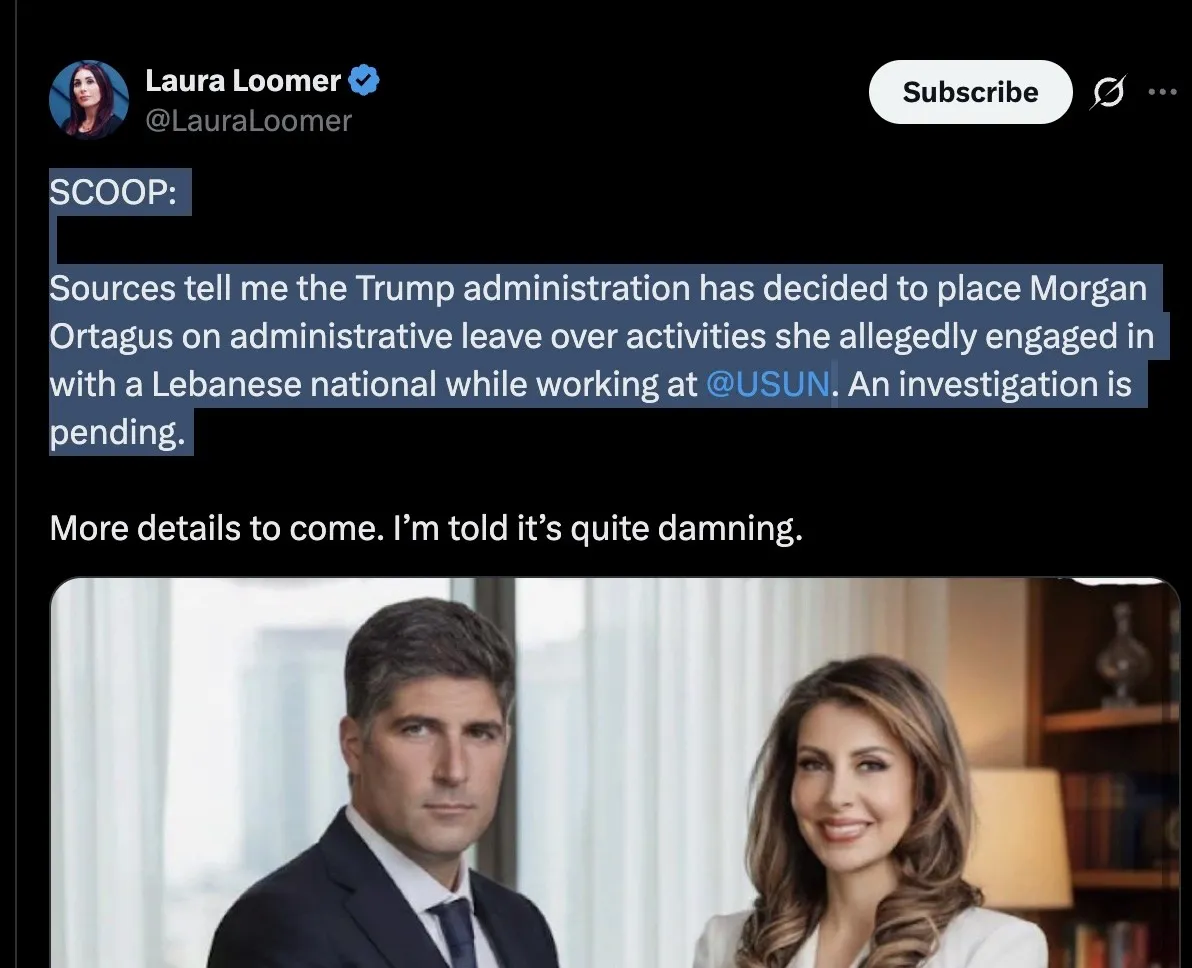Click the highlighted word pending.
This screenshot has width=1192, height=968.
point(117,432)
